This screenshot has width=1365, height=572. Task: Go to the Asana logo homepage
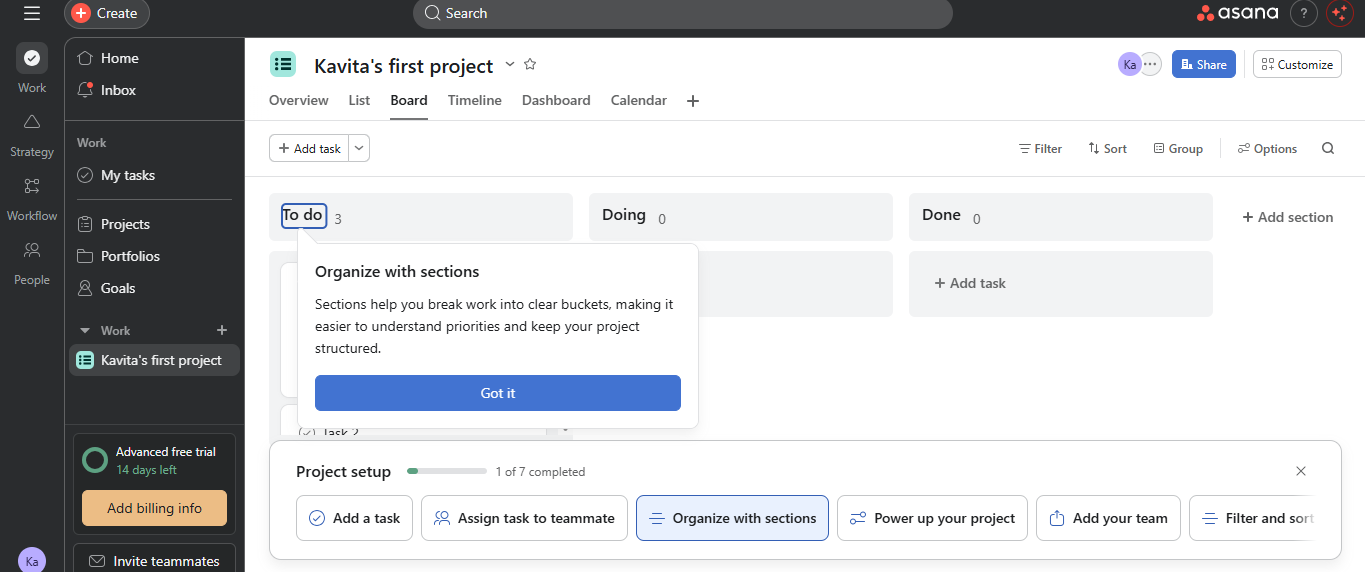(1237, 13)
